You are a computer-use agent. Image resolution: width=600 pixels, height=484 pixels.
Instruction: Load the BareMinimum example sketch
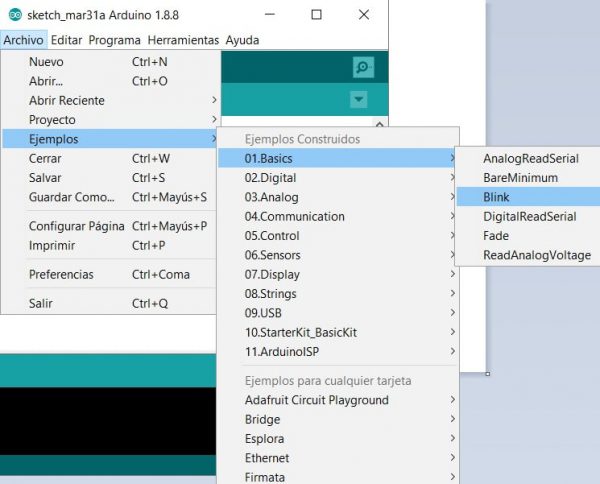coord(528,178)
